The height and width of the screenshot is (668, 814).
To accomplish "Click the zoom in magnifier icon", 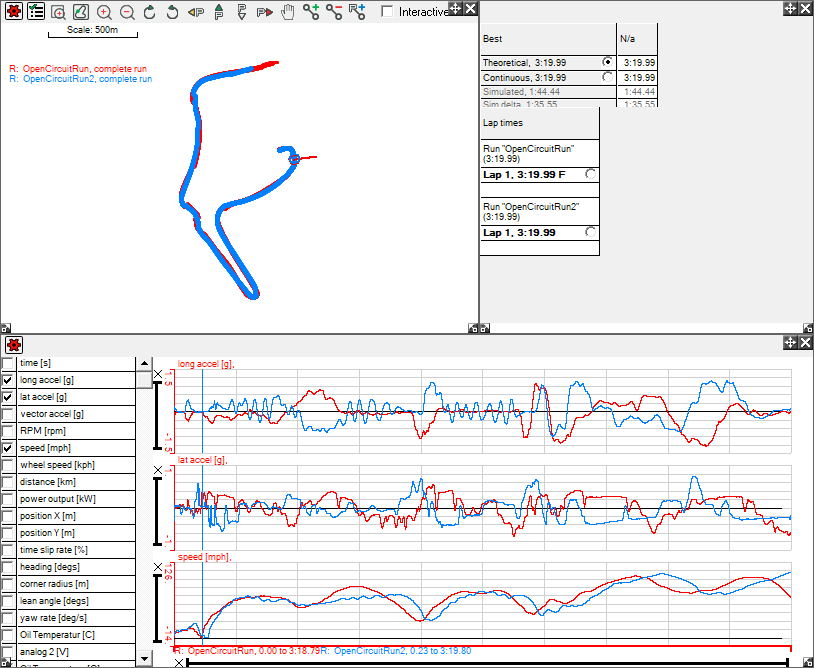I will pyautogui.click(x=104, y=12).
